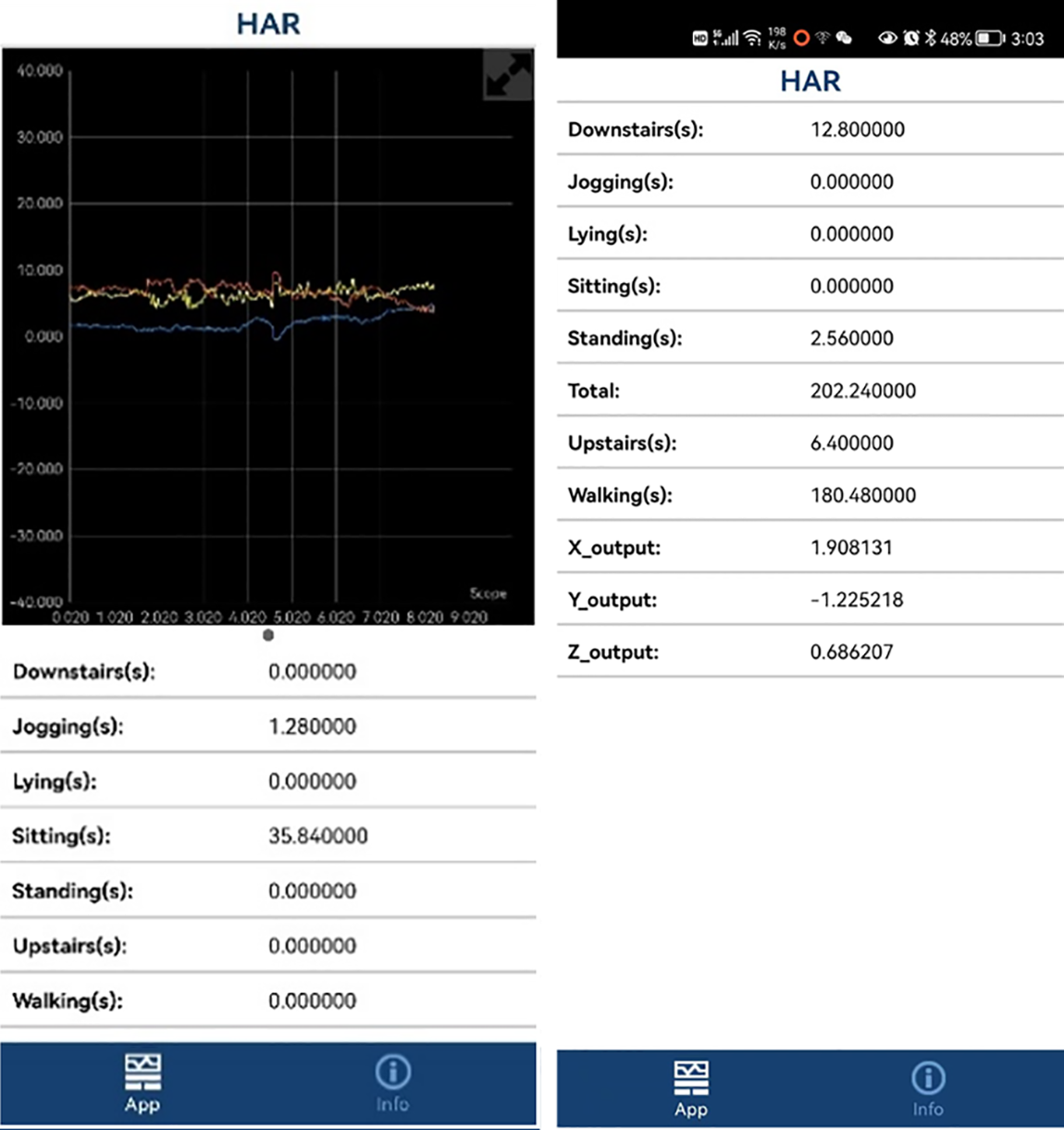
Task: Select the Total row showing 202.240000
Action: [x=810, y=391]
